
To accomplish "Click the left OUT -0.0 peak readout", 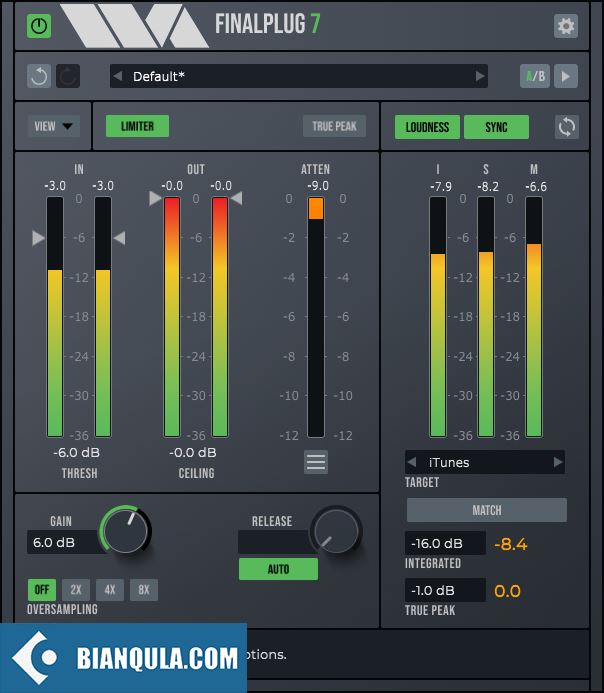I will click(x=172, y=186).
